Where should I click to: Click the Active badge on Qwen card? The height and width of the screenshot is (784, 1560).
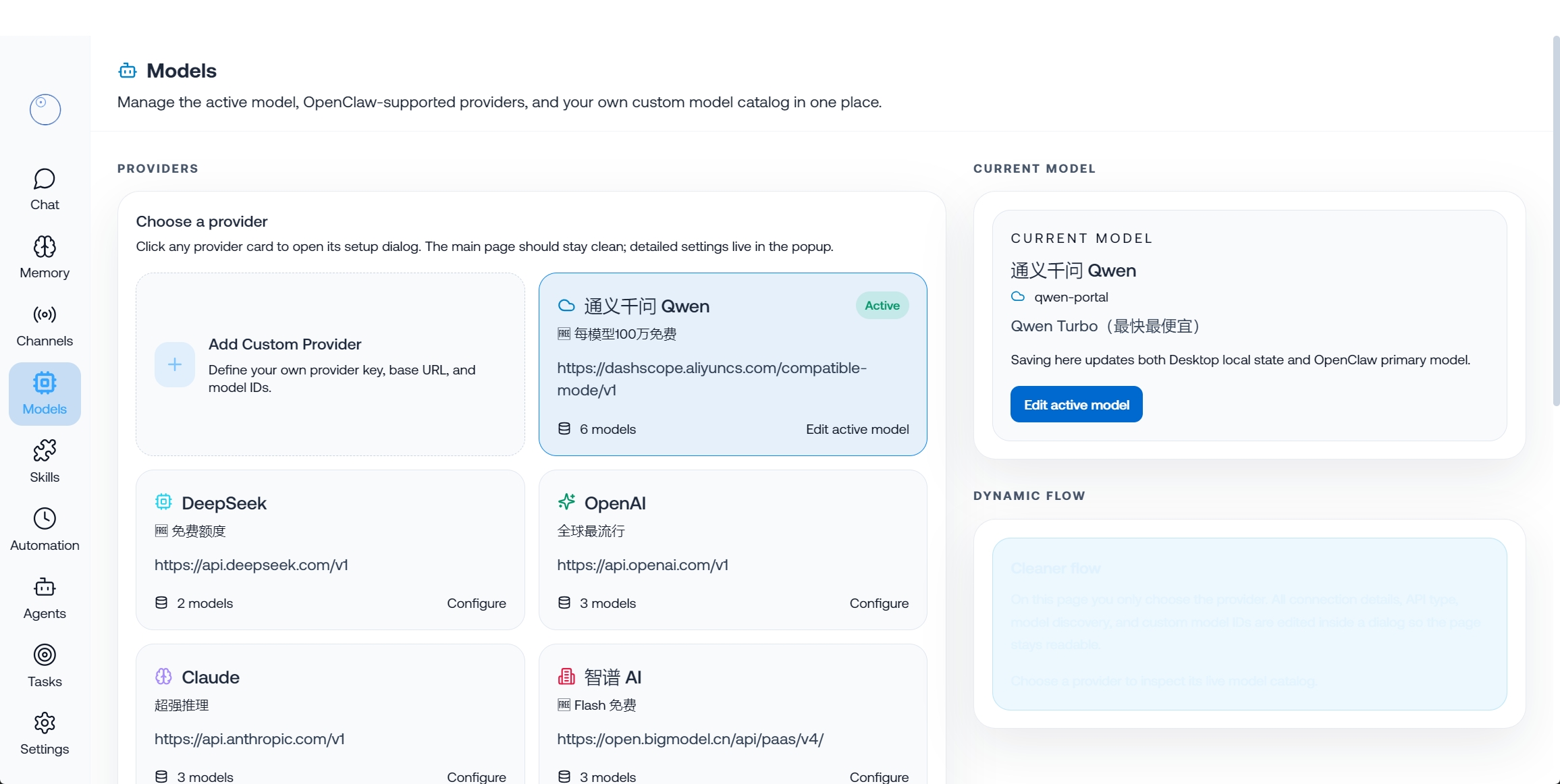pyautogui.click(x=882, y=306)
